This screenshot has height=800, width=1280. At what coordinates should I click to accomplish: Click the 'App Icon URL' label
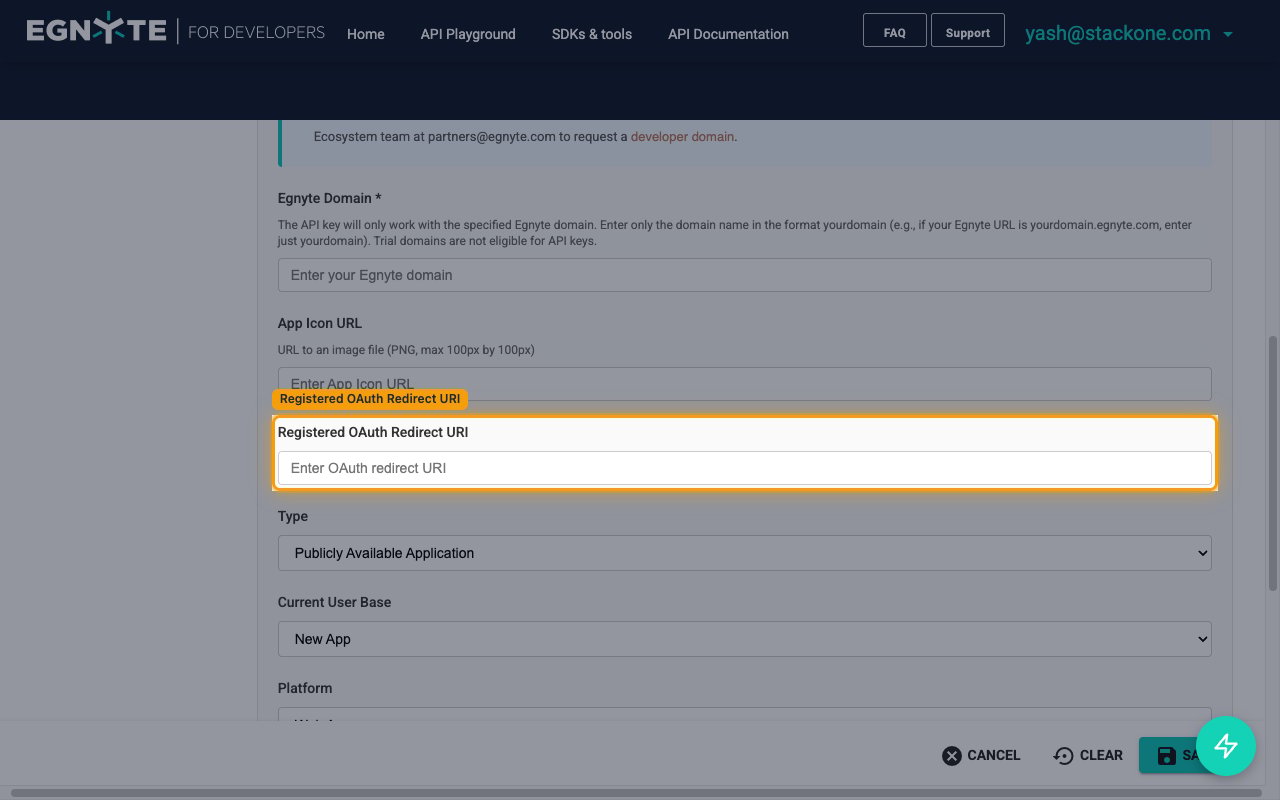(x=320, y=323)
